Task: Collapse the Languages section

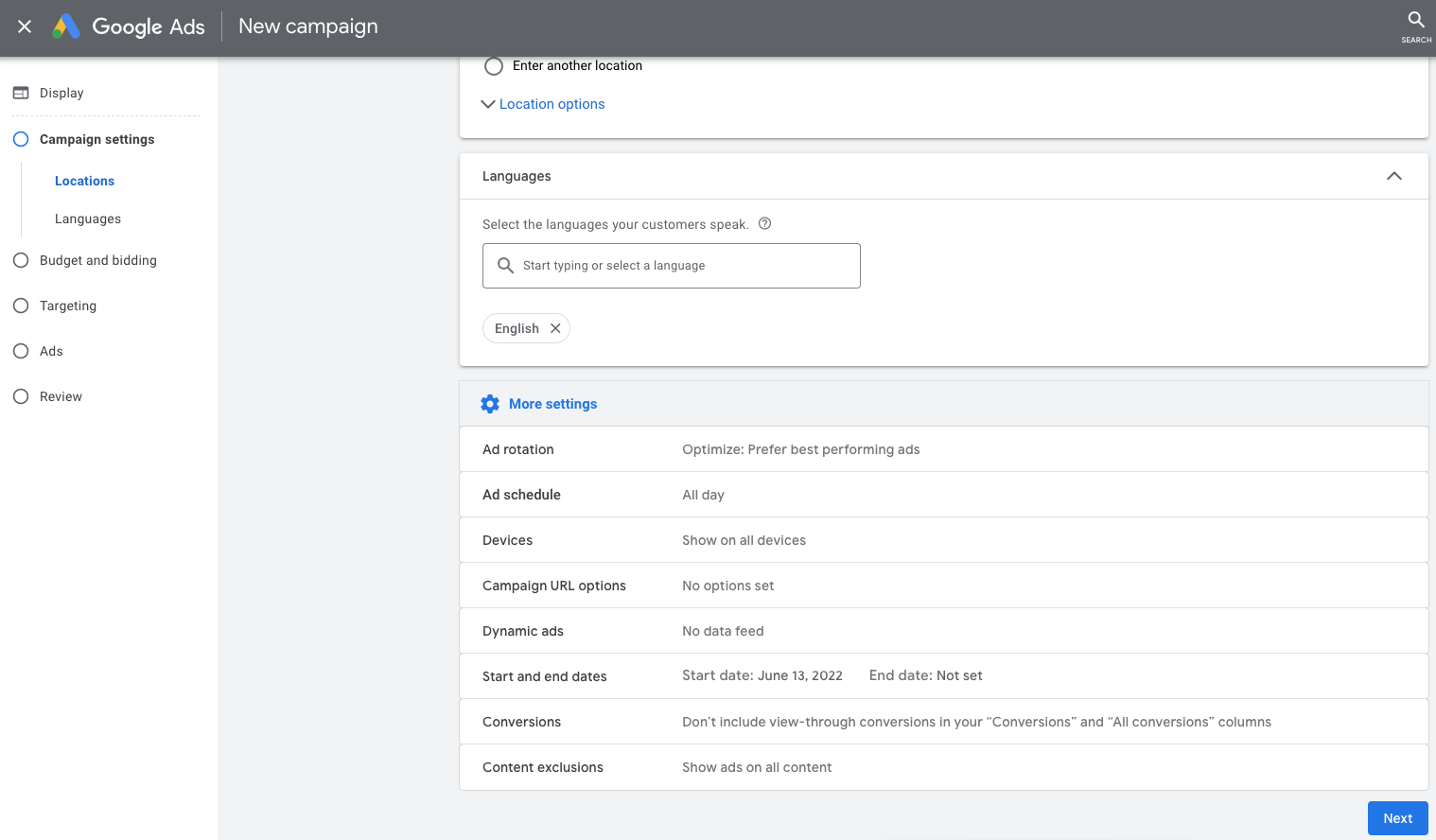Action: click(x=1393, y=176)
